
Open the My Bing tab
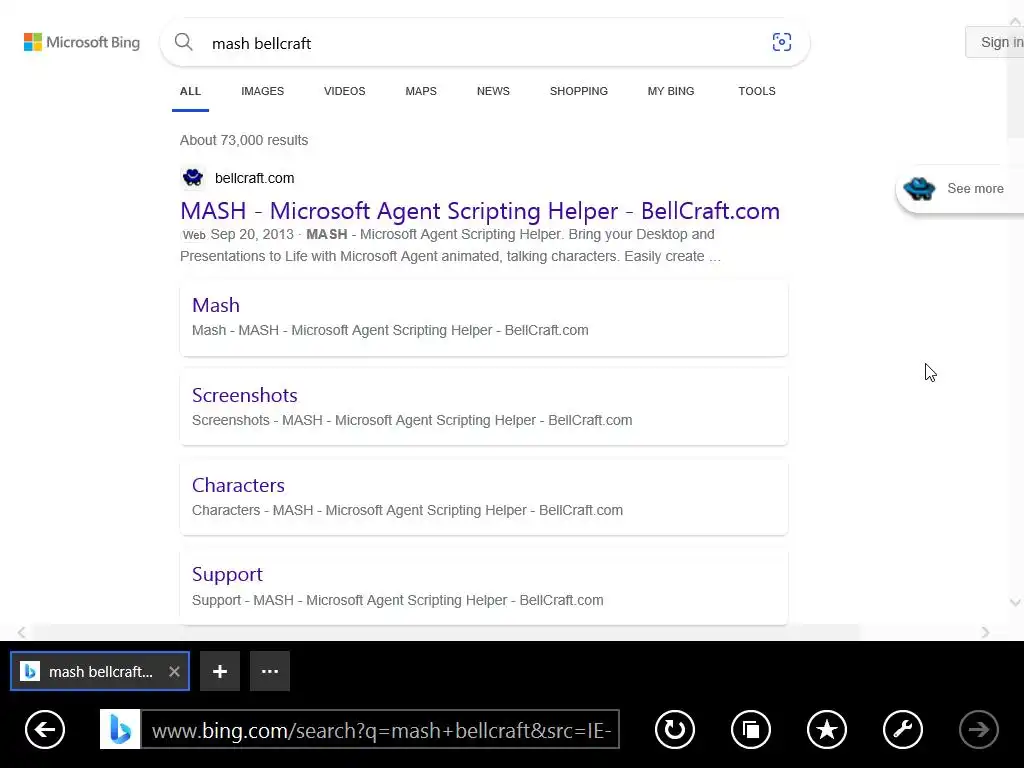click(671, 91)
